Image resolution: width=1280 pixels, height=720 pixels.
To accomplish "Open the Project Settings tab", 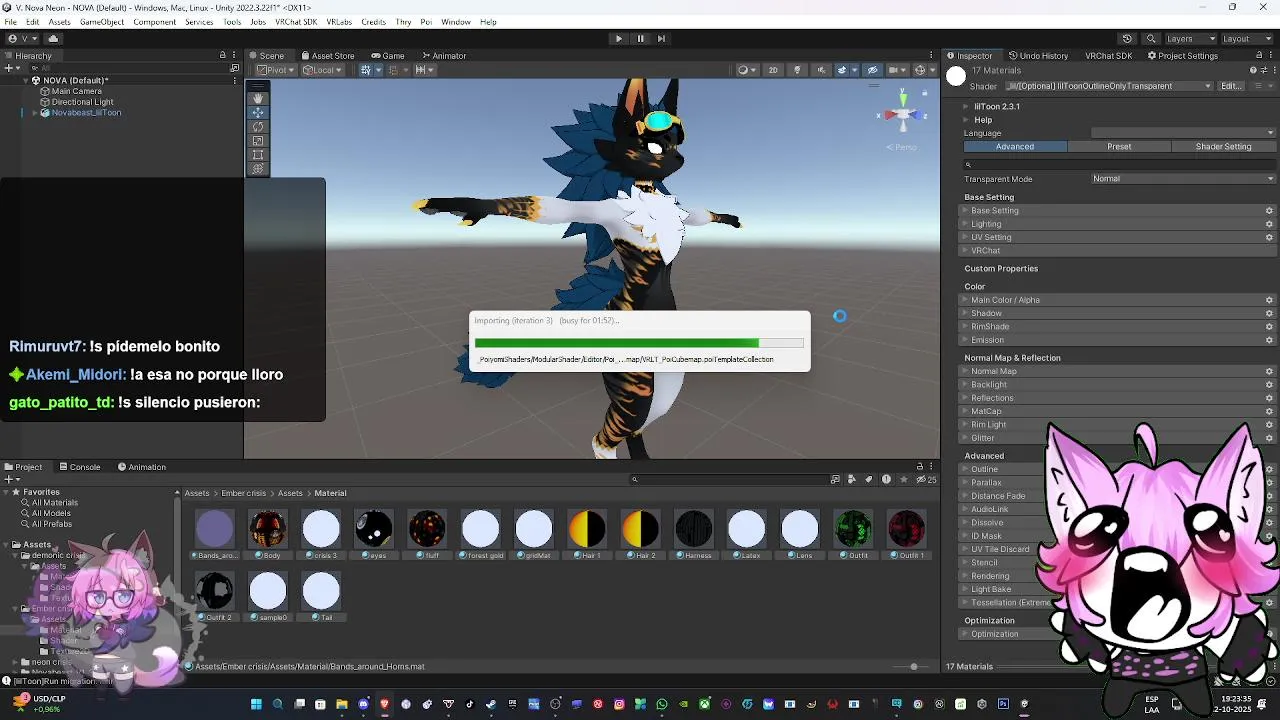I will [x=1183, y=56].
